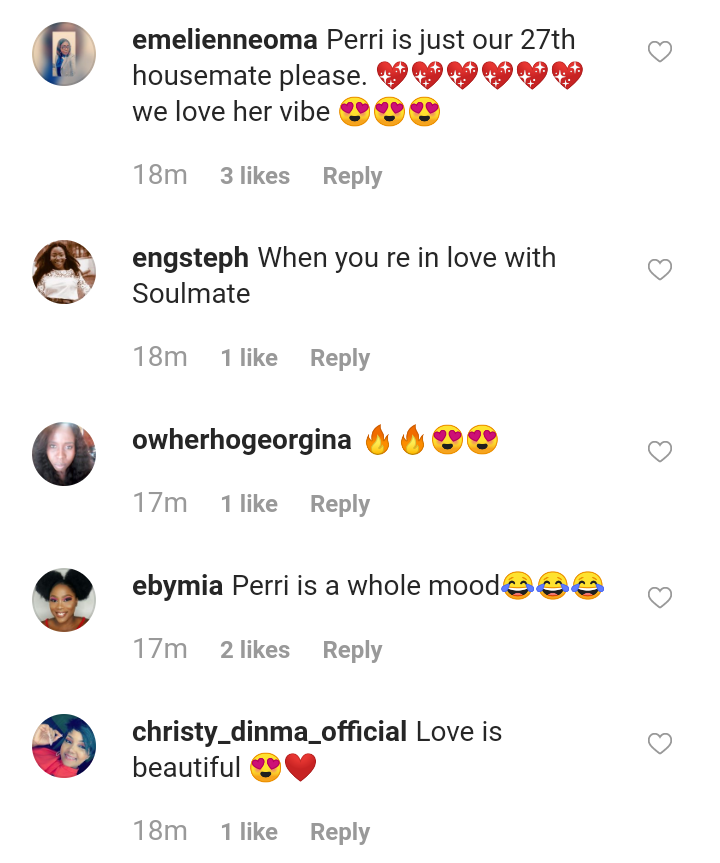The width and height of the screenshot is (720, 863).
Task: Reply to emelienneoma's comment
Action: [x=352, y=176]
